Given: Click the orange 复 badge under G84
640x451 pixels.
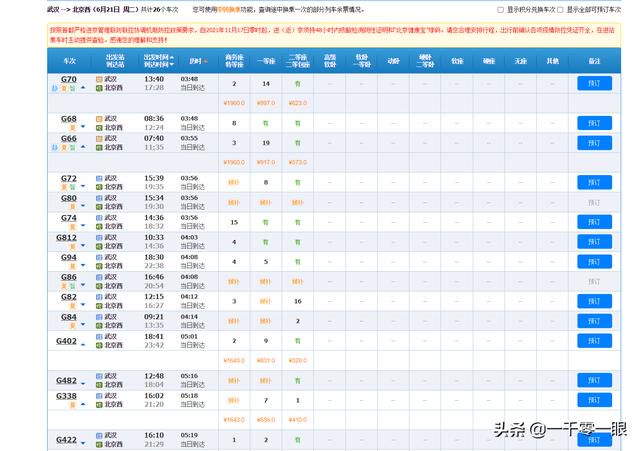Looking at the screenshot, I should coord(73,325).
